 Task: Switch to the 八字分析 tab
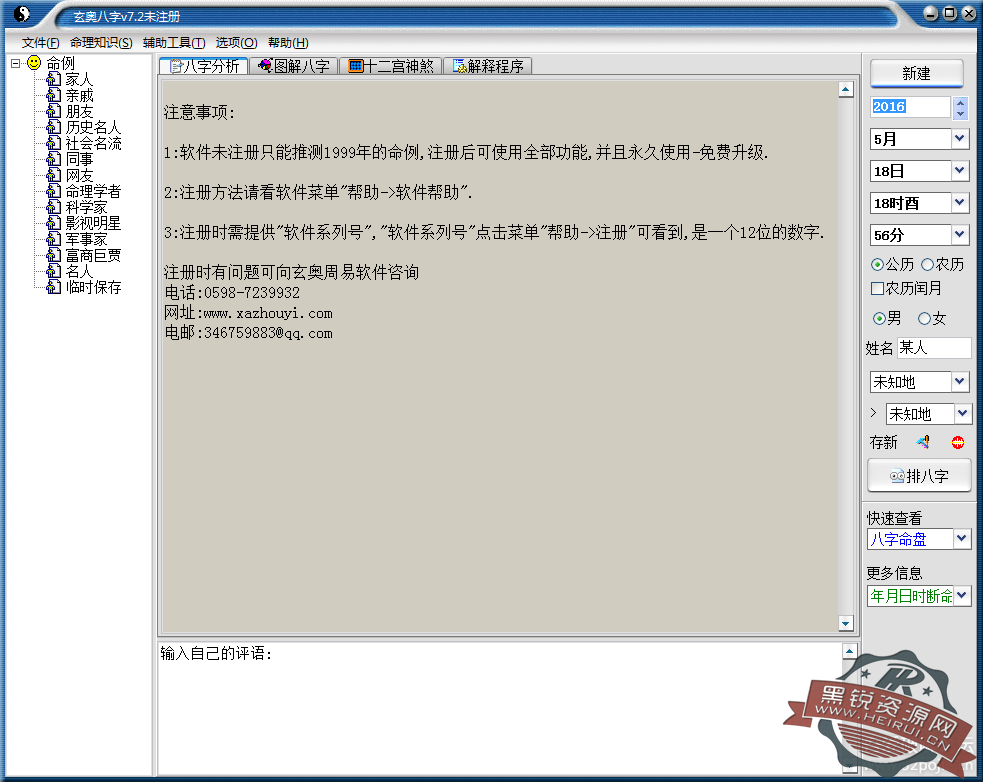(204, 66)
